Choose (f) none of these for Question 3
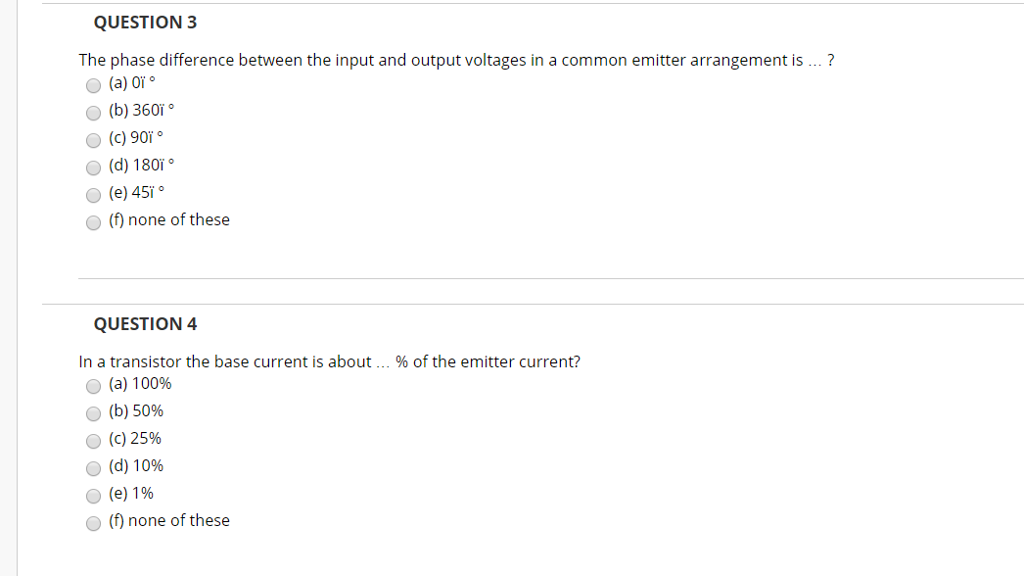 93,222
